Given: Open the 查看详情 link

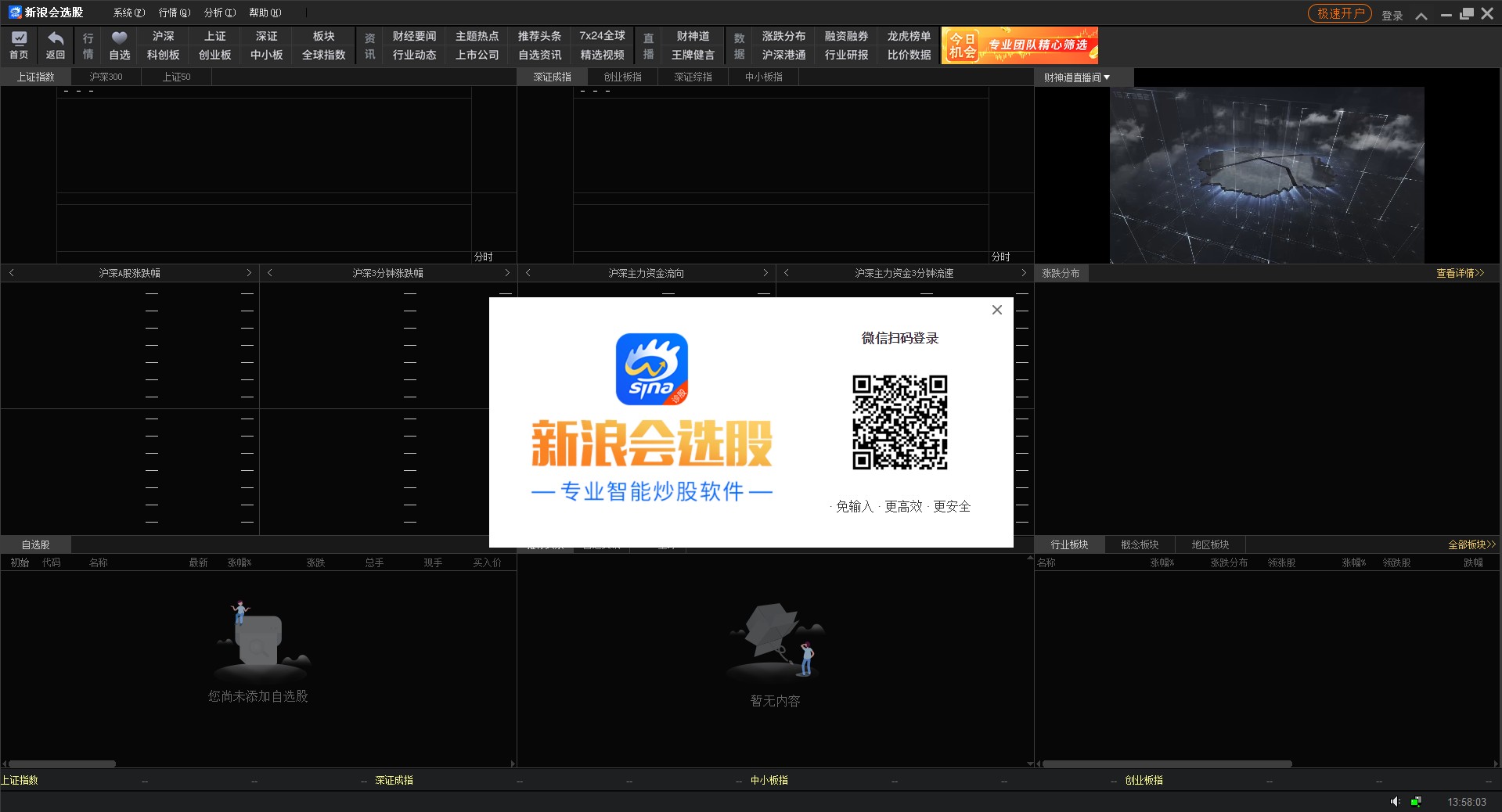Looking at the screenshot, I should (x=1460, y=273).
